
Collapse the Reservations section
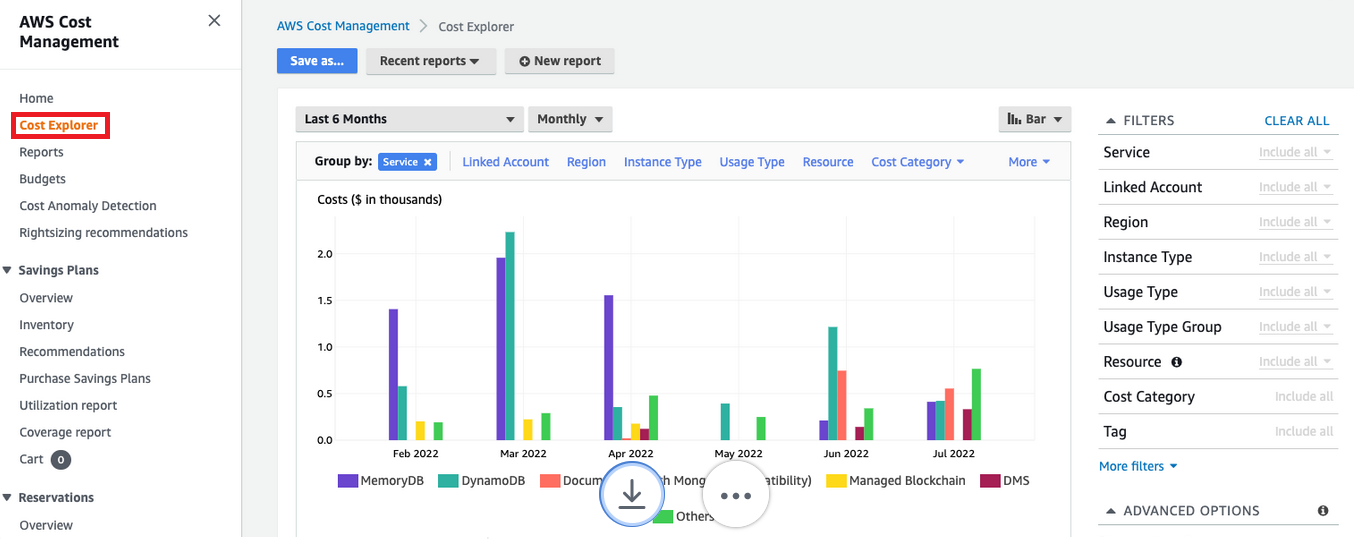[x=7, y=497]
